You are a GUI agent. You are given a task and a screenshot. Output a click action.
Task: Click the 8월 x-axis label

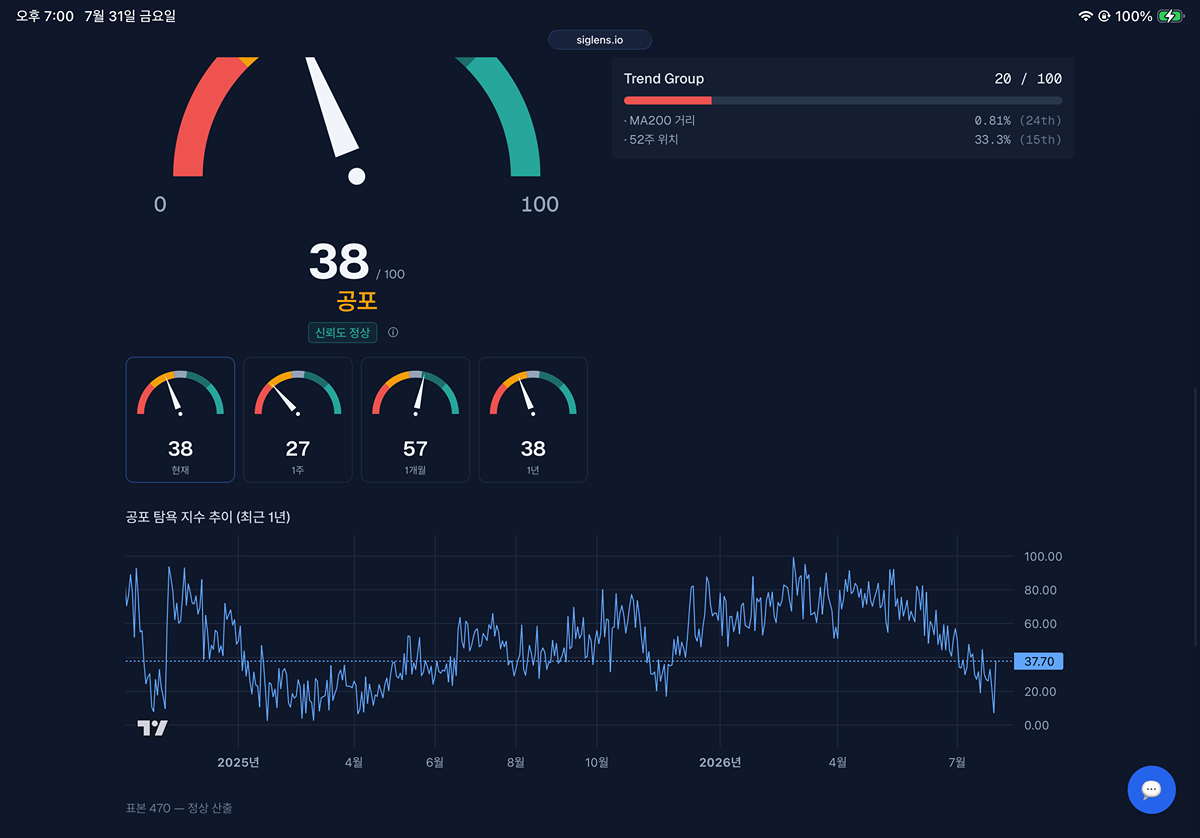click(516, 762)
